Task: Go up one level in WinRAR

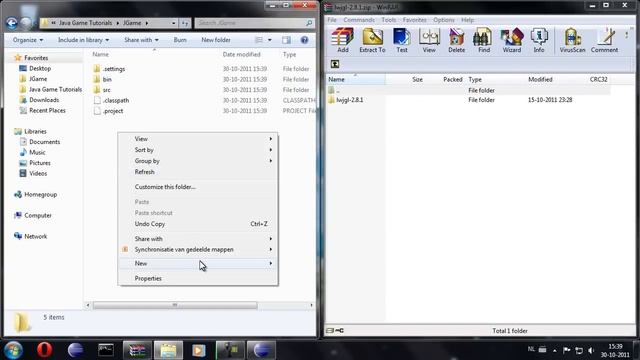Action: (x=335, y=64)
